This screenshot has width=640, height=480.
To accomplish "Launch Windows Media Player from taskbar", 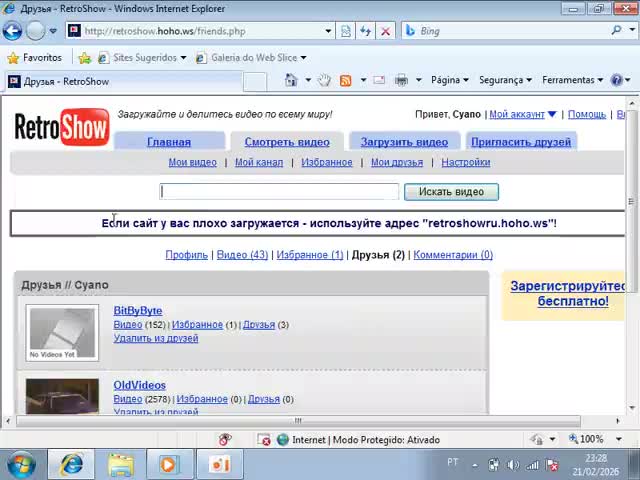I will [x=168, y=464].
